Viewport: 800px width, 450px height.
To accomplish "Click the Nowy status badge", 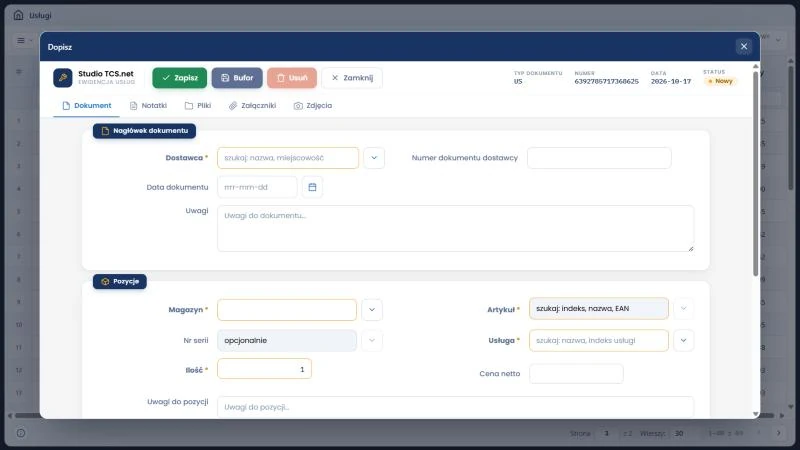I will (720, 81).
